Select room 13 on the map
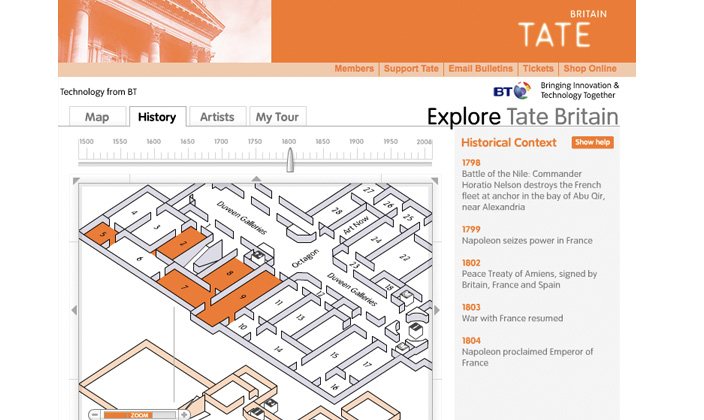The image size is (704, 420). tap(300, 318)
